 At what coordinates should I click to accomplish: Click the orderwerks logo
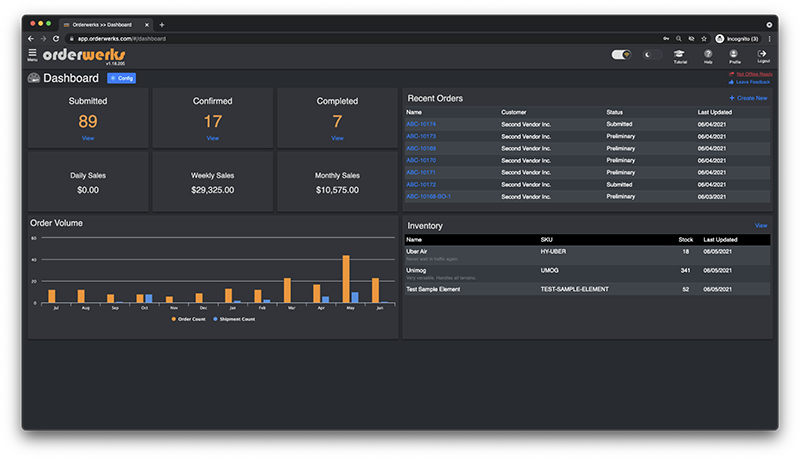[x=84, y=55]
